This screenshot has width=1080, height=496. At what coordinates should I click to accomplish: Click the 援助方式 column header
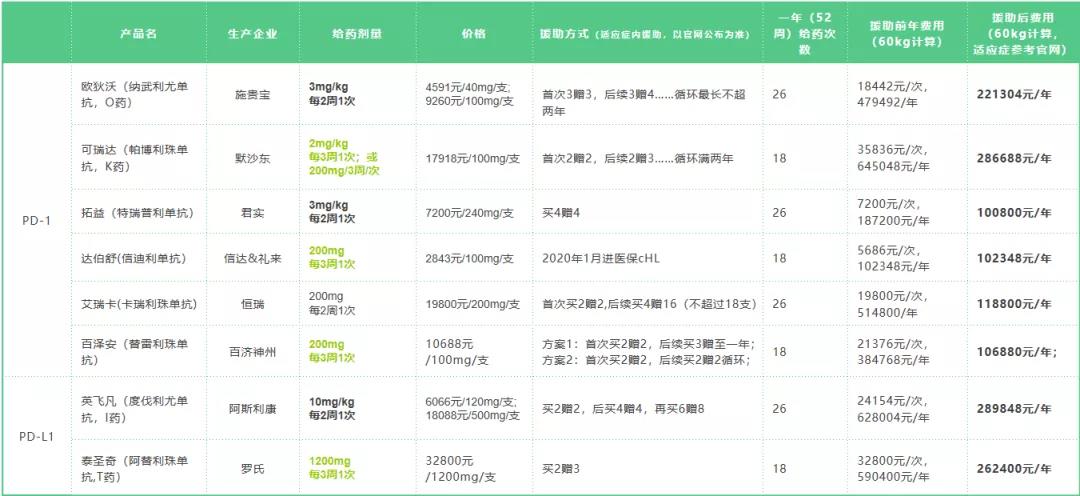(644, 33)
